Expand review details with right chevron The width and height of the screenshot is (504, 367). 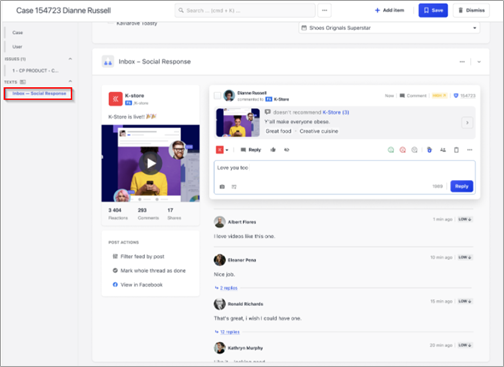point(467,123)
